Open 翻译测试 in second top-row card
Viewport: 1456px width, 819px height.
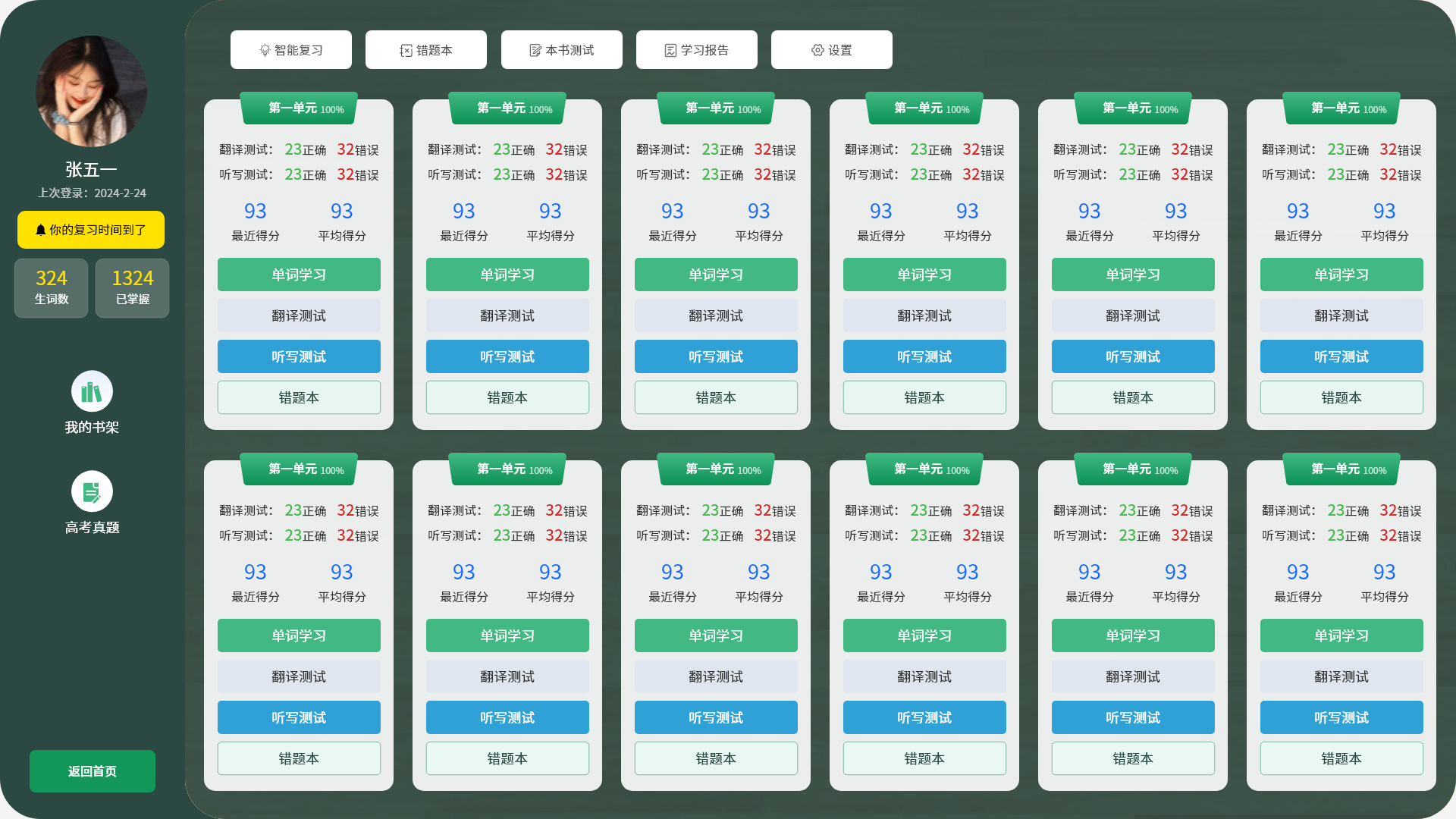tap(507, 315)
